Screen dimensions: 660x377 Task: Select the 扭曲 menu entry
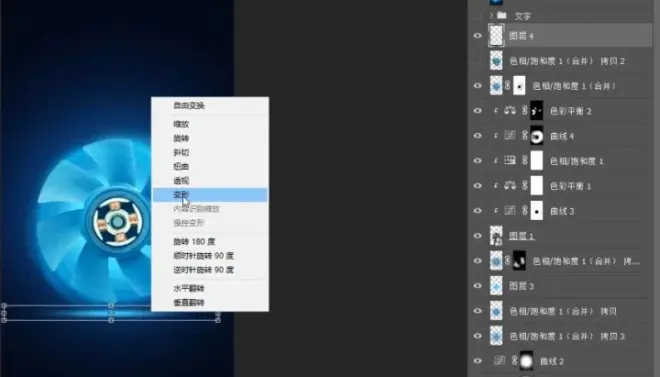coord(210,167)
